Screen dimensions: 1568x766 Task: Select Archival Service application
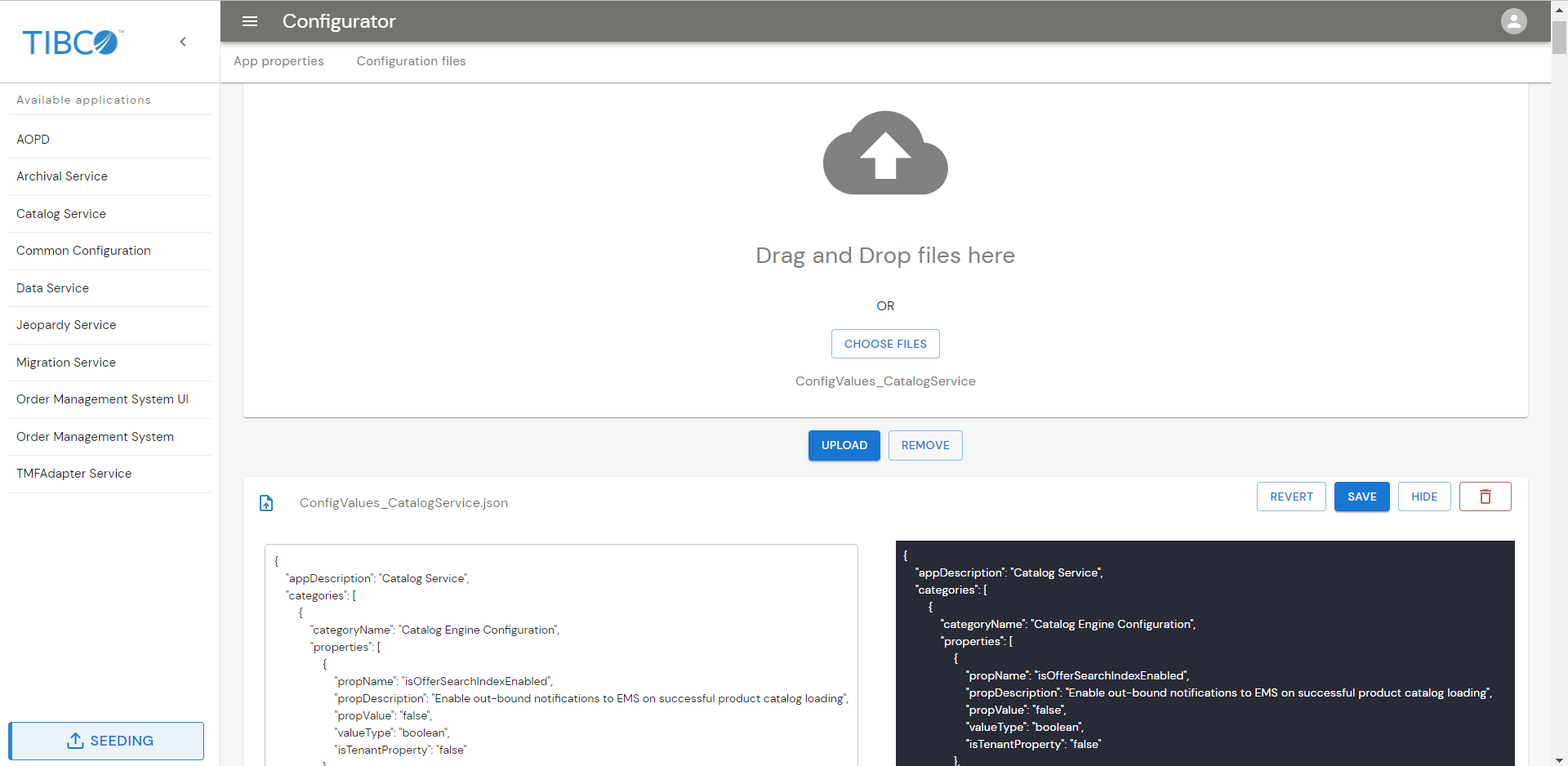coord(109,176)
